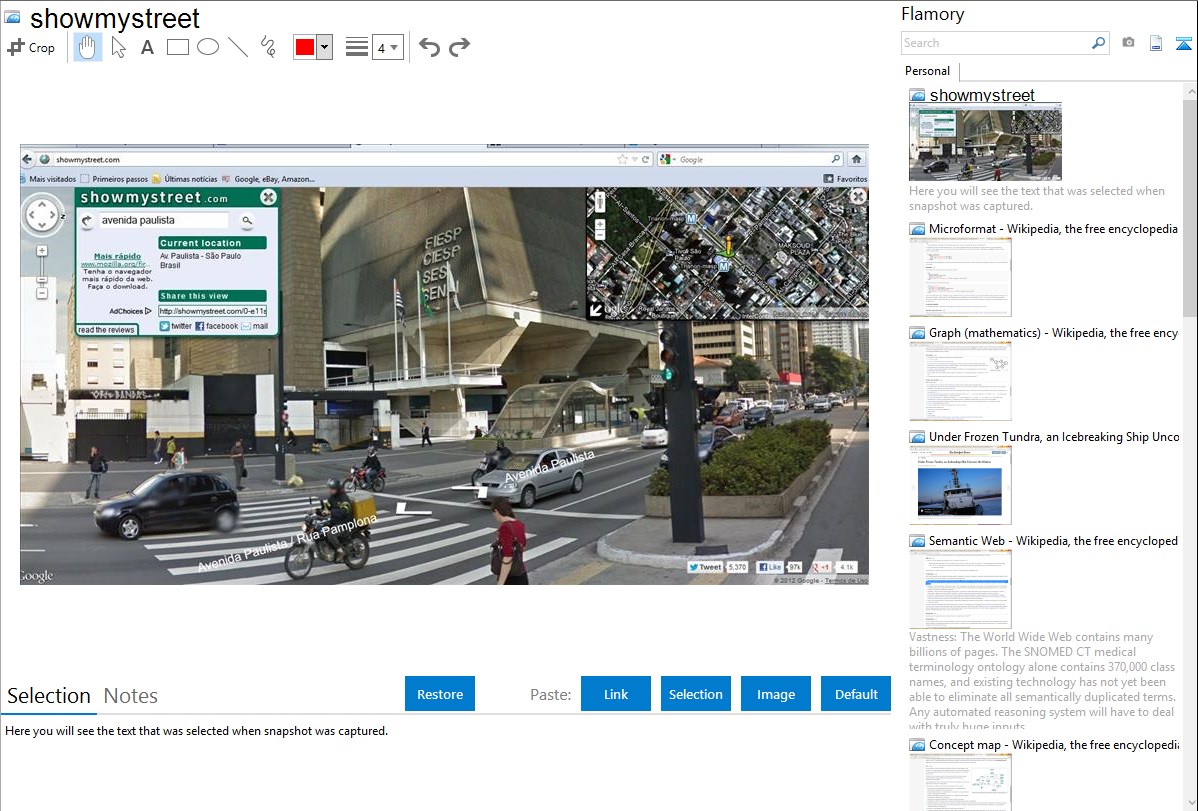Click the line thickness icon
Image resolution: width=1198 pixels, height=811 pixels.
[x=356, y=47]
